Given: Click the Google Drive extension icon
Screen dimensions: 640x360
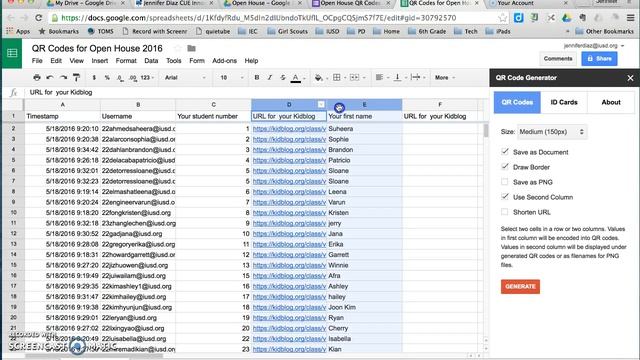Looking at the screenshot, I should coord(567,18).
